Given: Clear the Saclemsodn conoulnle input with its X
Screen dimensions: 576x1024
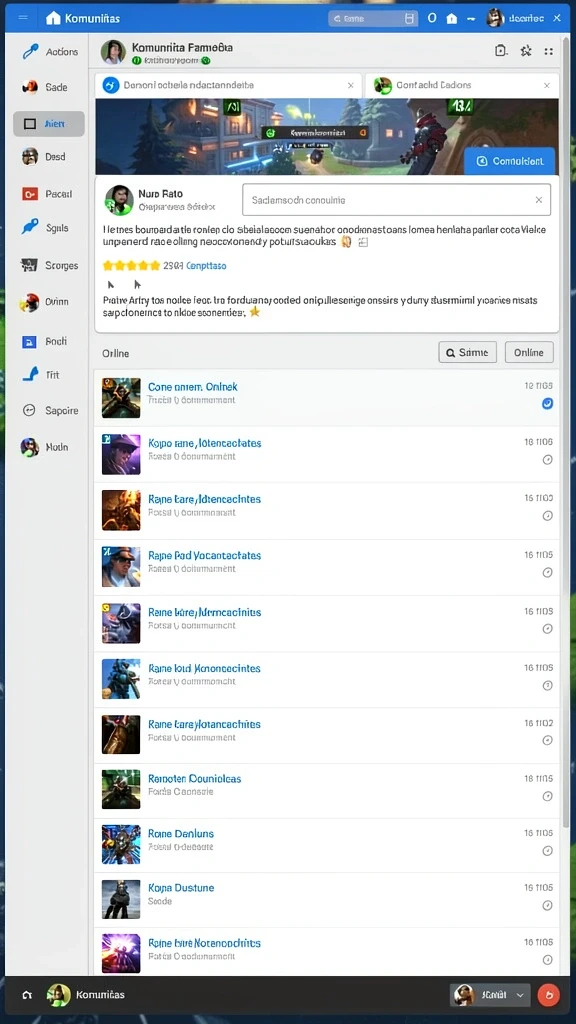Looking at the screenshot, I should coord(539,200).
